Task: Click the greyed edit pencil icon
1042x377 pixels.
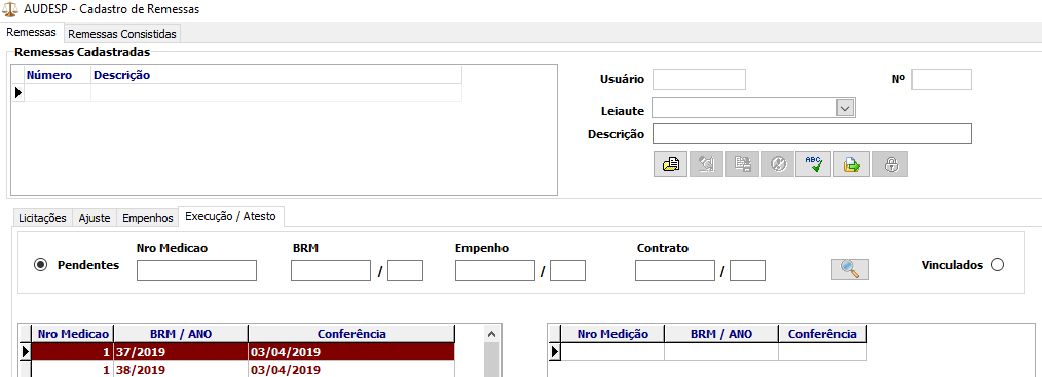Action: pyautogui.click(x=706, y=164)
